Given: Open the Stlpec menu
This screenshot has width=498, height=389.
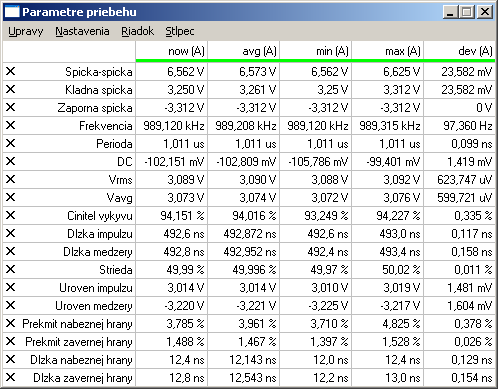Looking at the screenshot, I should click(x=180, y=31).
